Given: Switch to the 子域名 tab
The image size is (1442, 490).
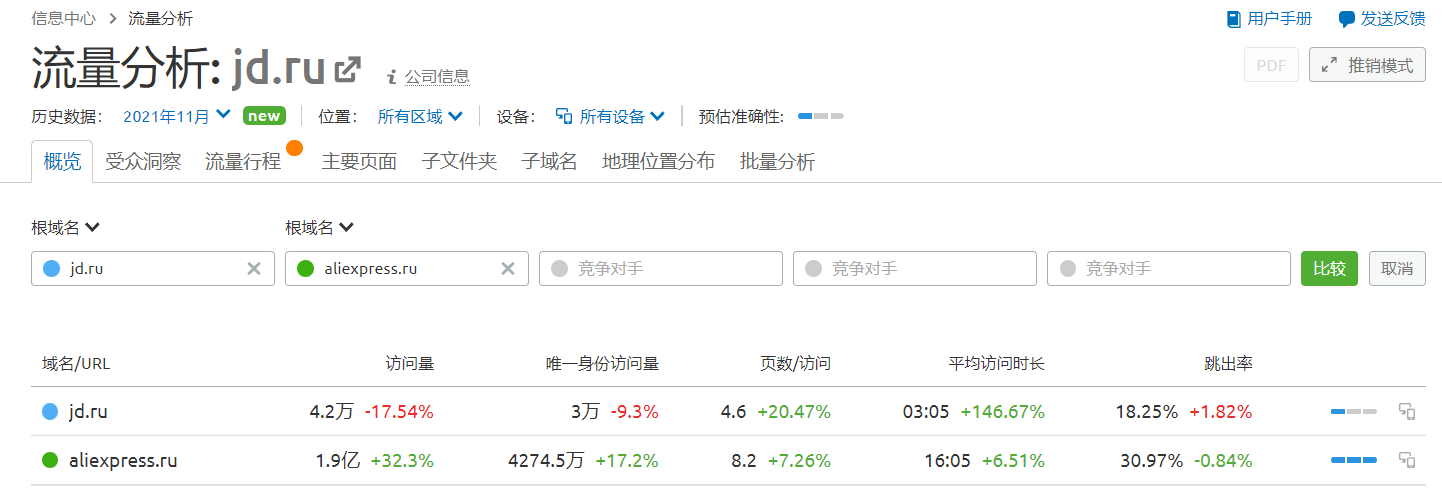Looking at the screenshot, I should pos(549,161).
